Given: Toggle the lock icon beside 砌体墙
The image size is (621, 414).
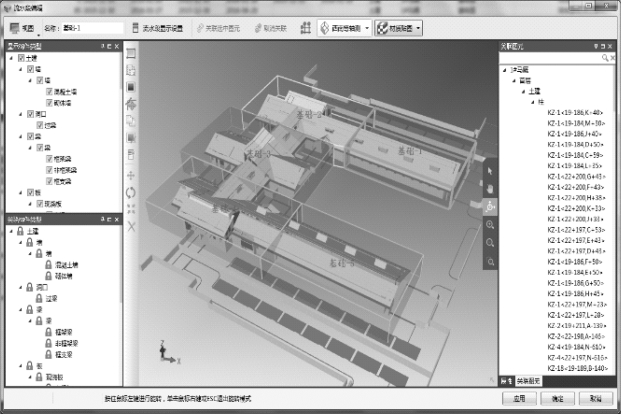Looking at the screenshot, I should (x=48, y=275).
